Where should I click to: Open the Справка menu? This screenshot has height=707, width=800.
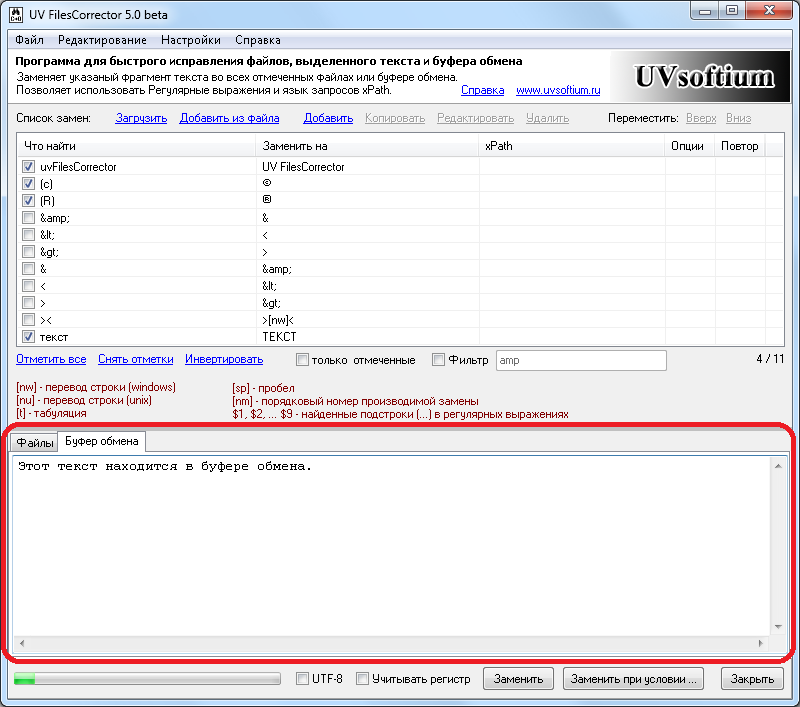click(258, 40)
